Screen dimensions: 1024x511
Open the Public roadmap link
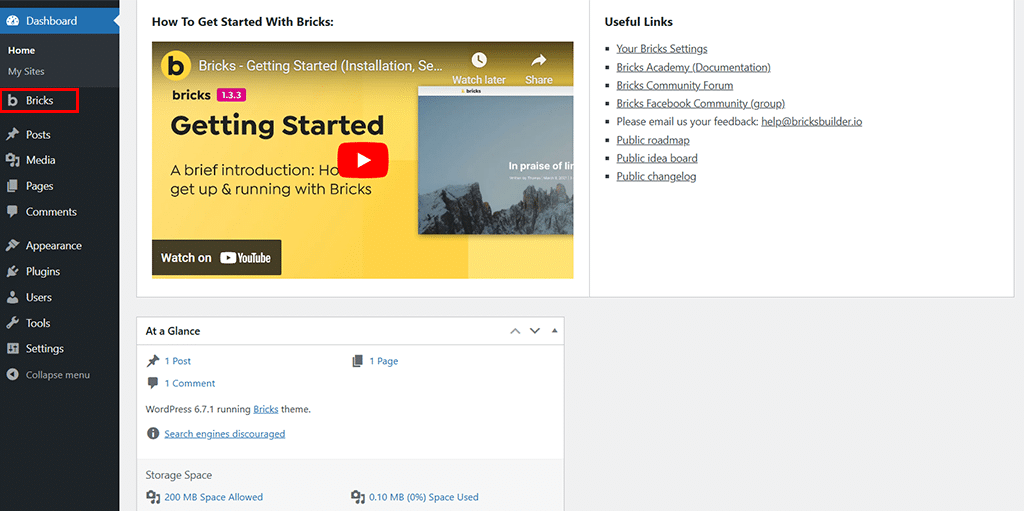653,140
